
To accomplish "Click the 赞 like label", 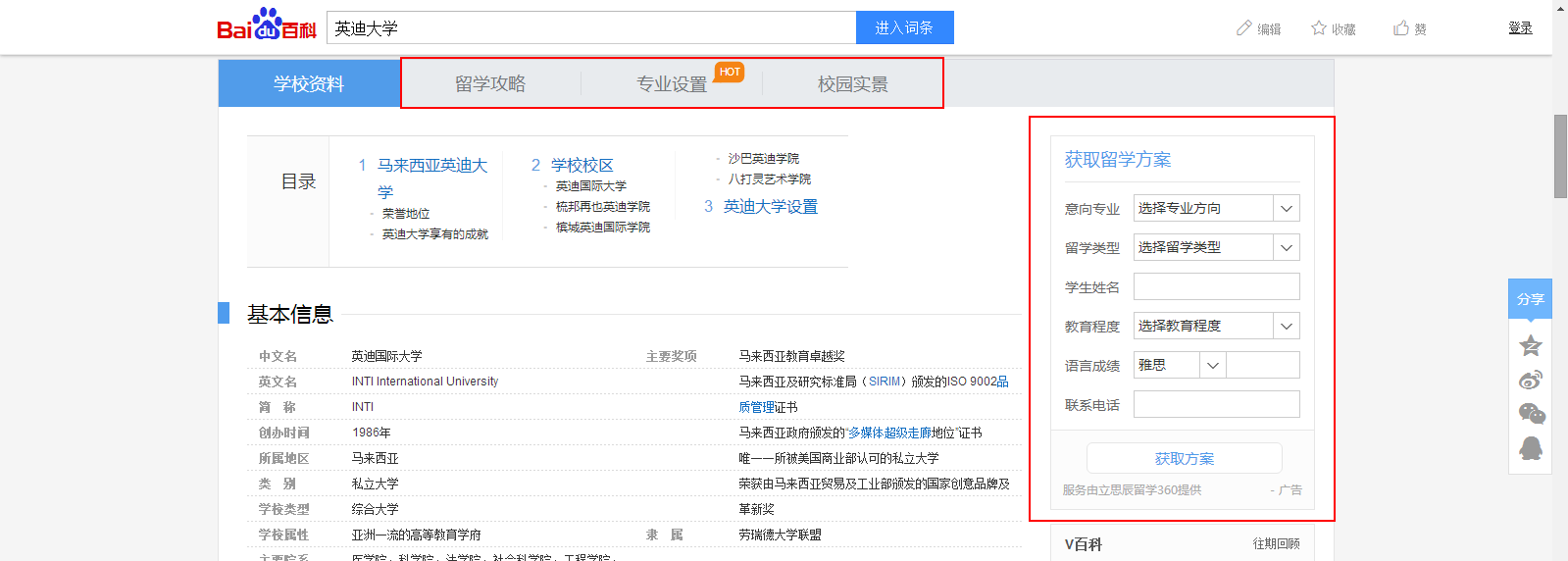I will pos(1420,29).
